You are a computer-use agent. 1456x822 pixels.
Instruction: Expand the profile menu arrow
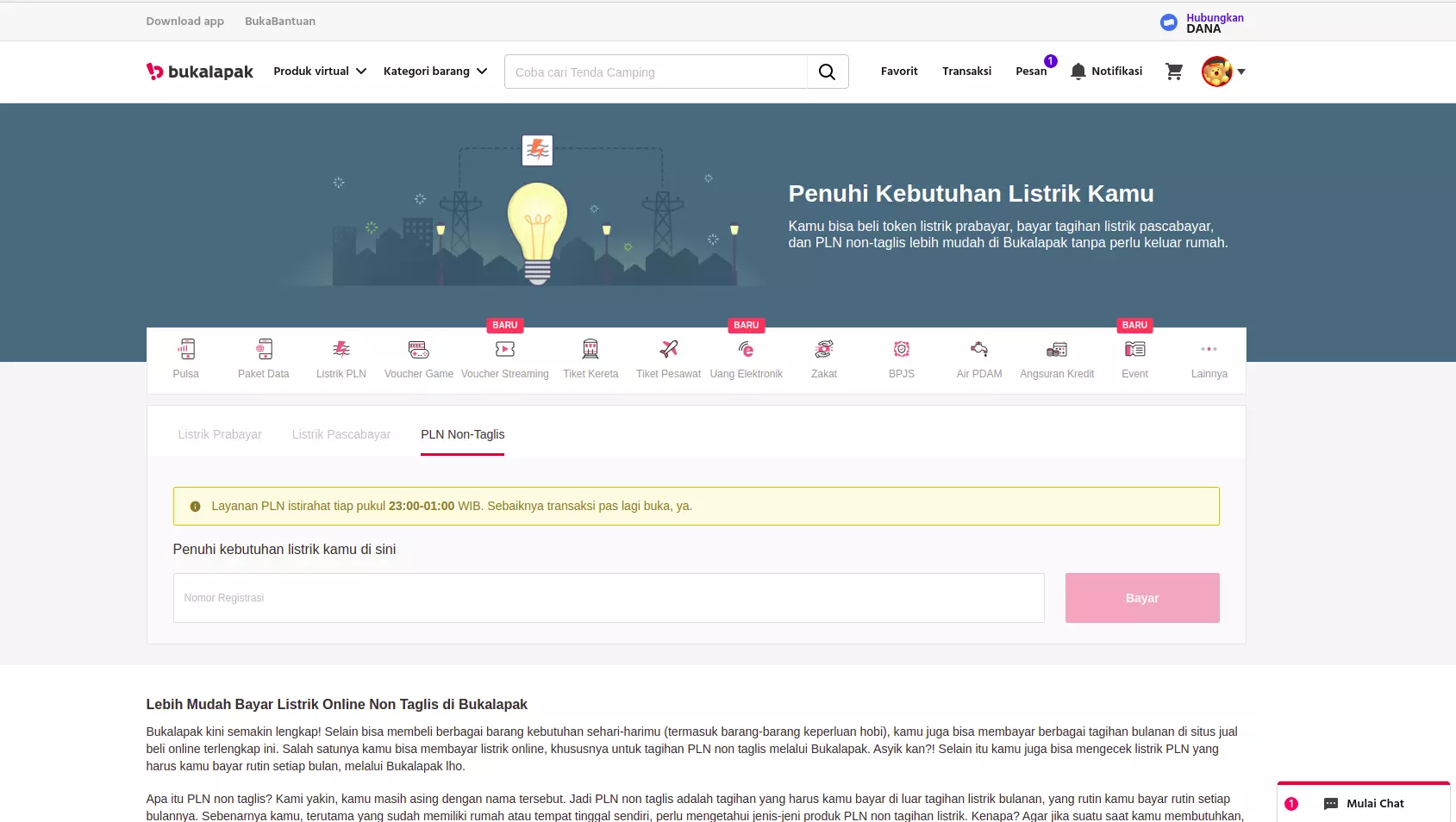tap(1241, 72)
